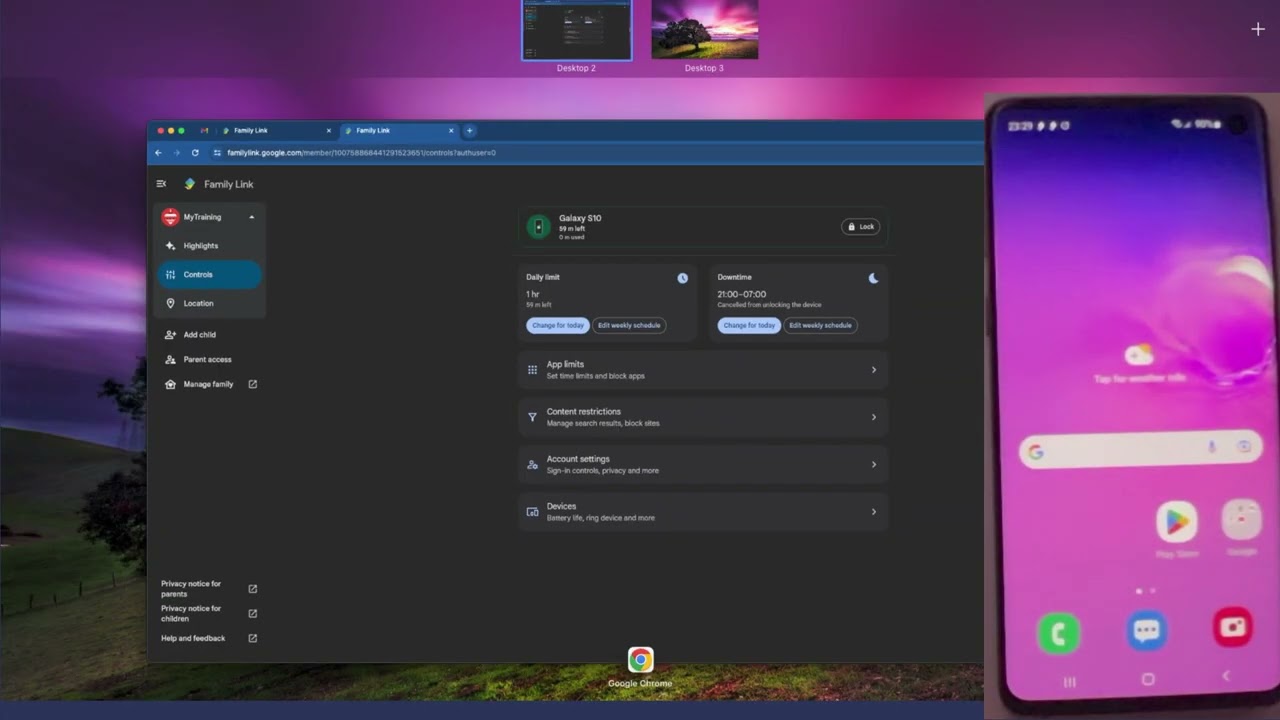Click the MyTraining profile avatar

pos(170,217)
